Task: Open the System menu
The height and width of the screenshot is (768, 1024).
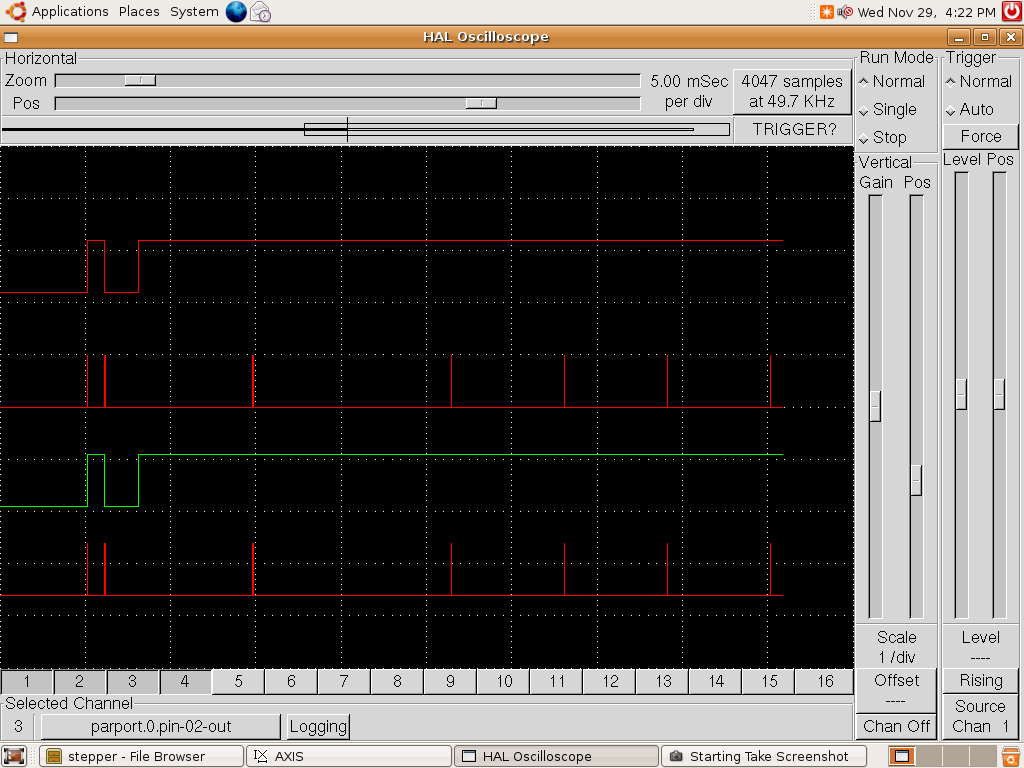Action: (194, 11)
